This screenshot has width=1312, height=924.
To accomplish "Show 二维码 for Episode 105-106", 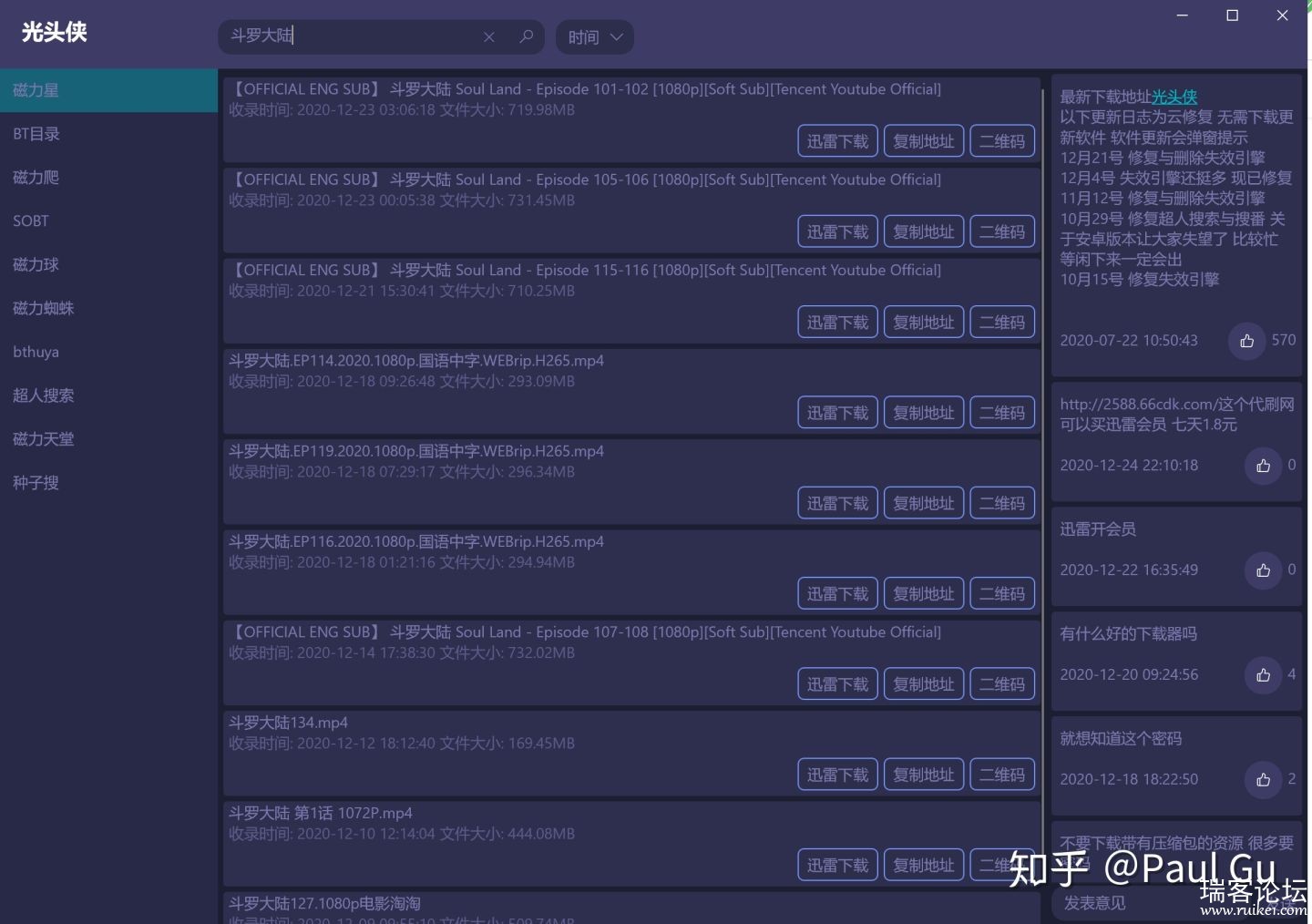I will point(1002,231).
